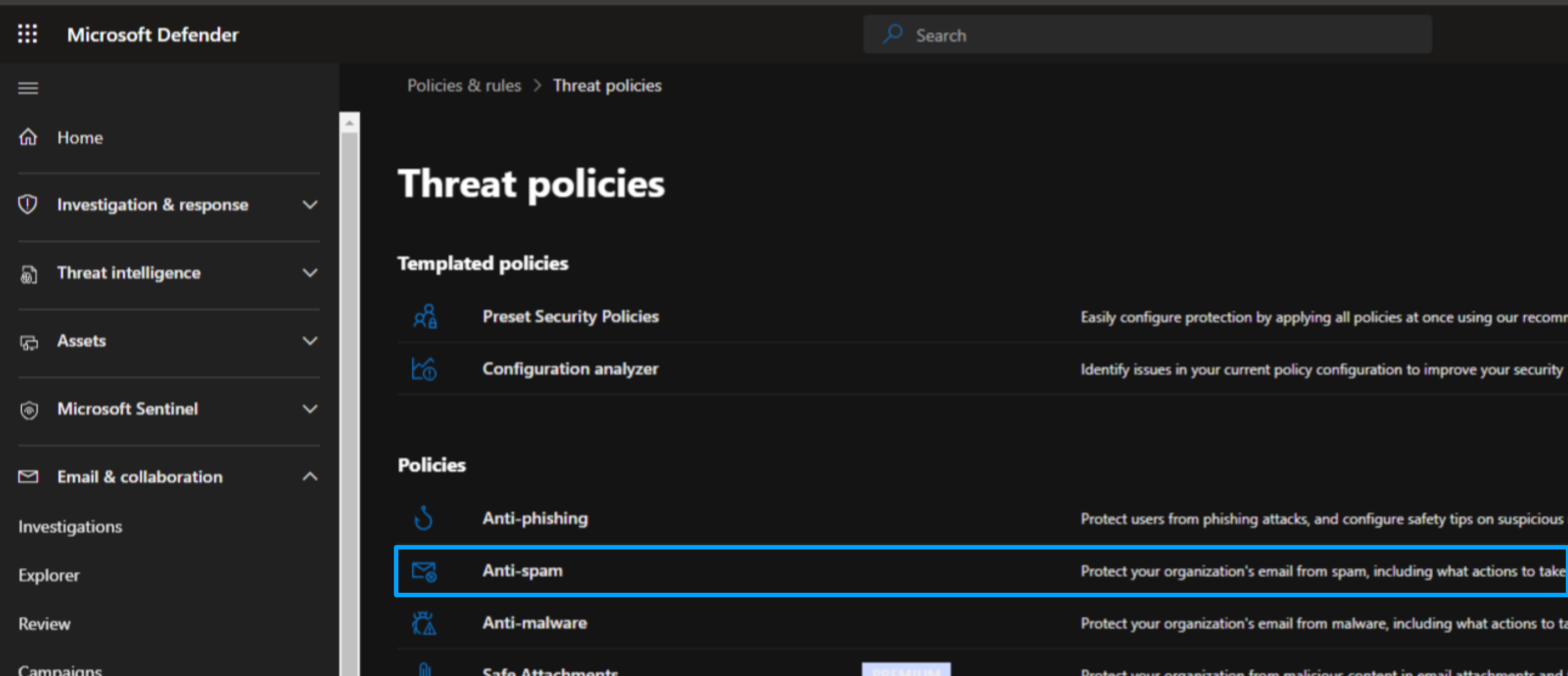Viewport: 1568px width, 676px height.
Task: Collapse navigation with the hamburger icon
Action: pyautogui.click(x=28, y=88)
